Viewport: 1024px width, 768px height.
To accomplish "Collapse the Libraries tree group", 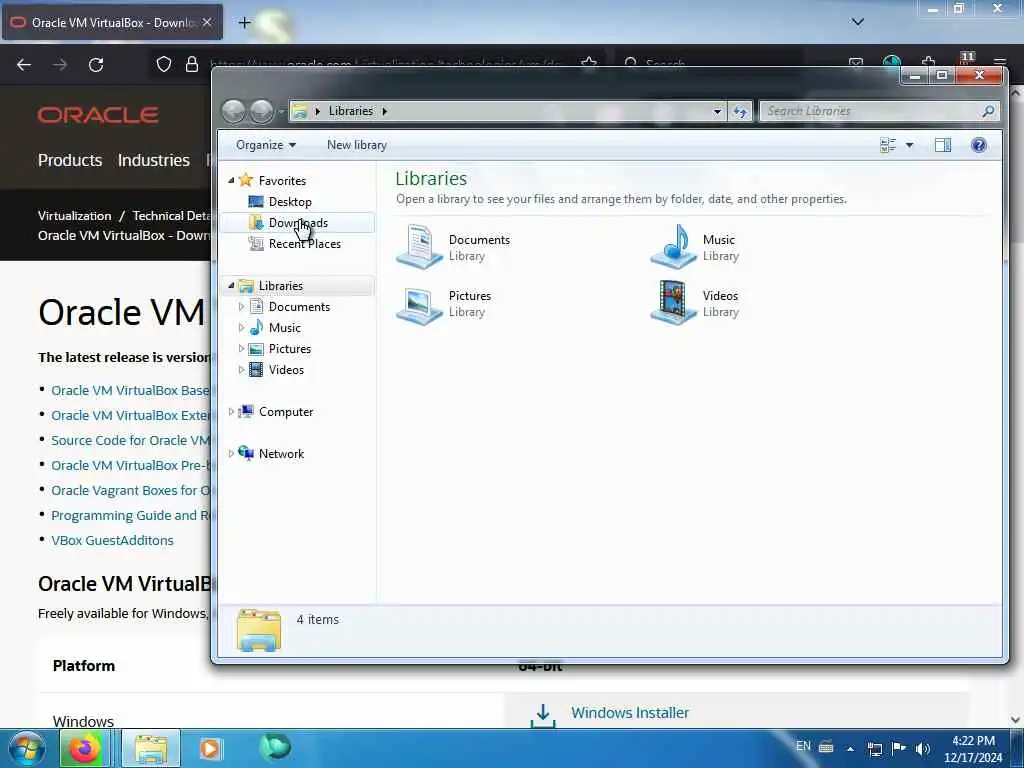I will [x=231, y=285].
